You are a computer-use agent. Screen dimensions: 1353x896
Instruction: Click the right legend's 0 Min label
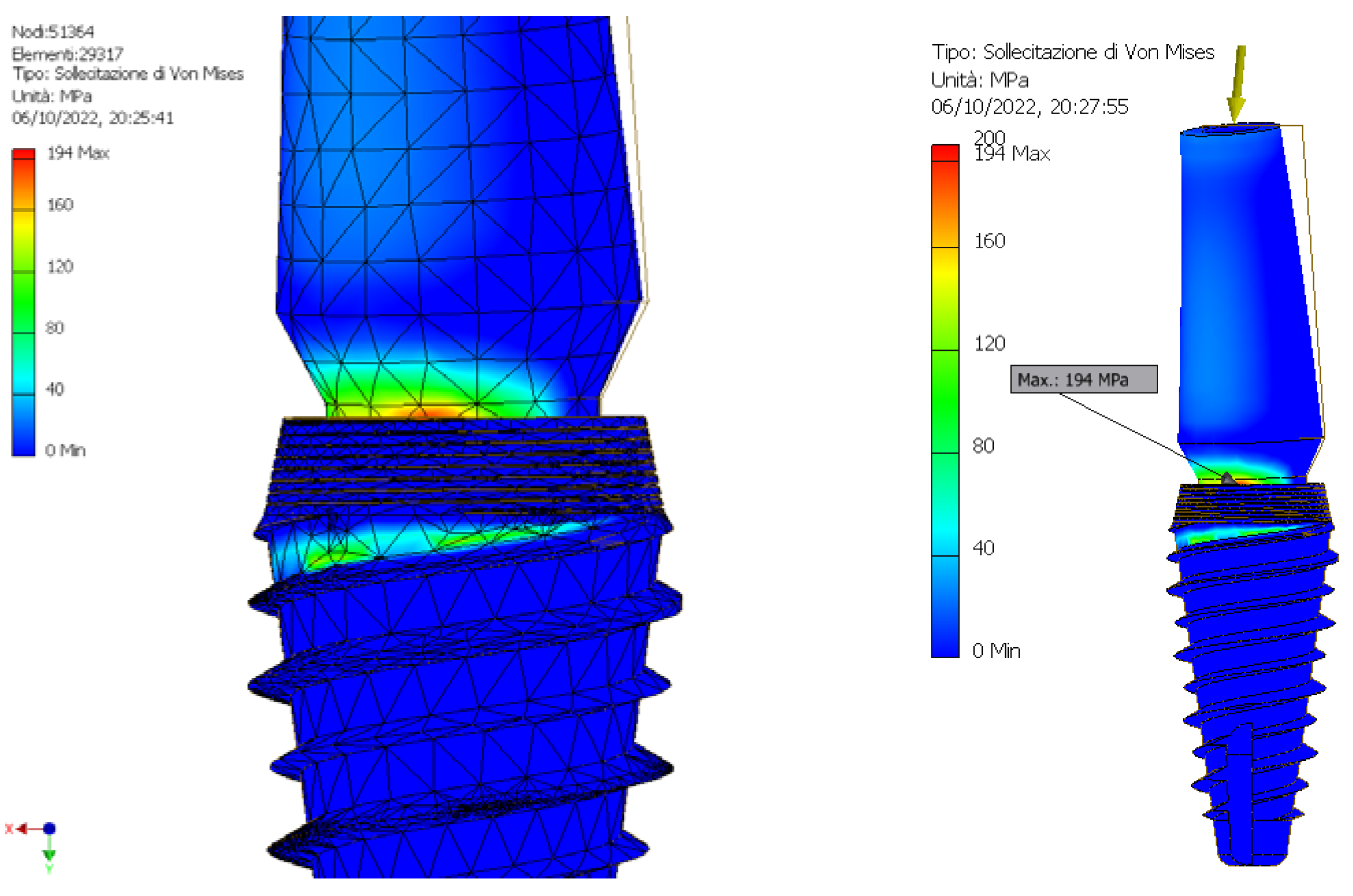coord(996,650)
